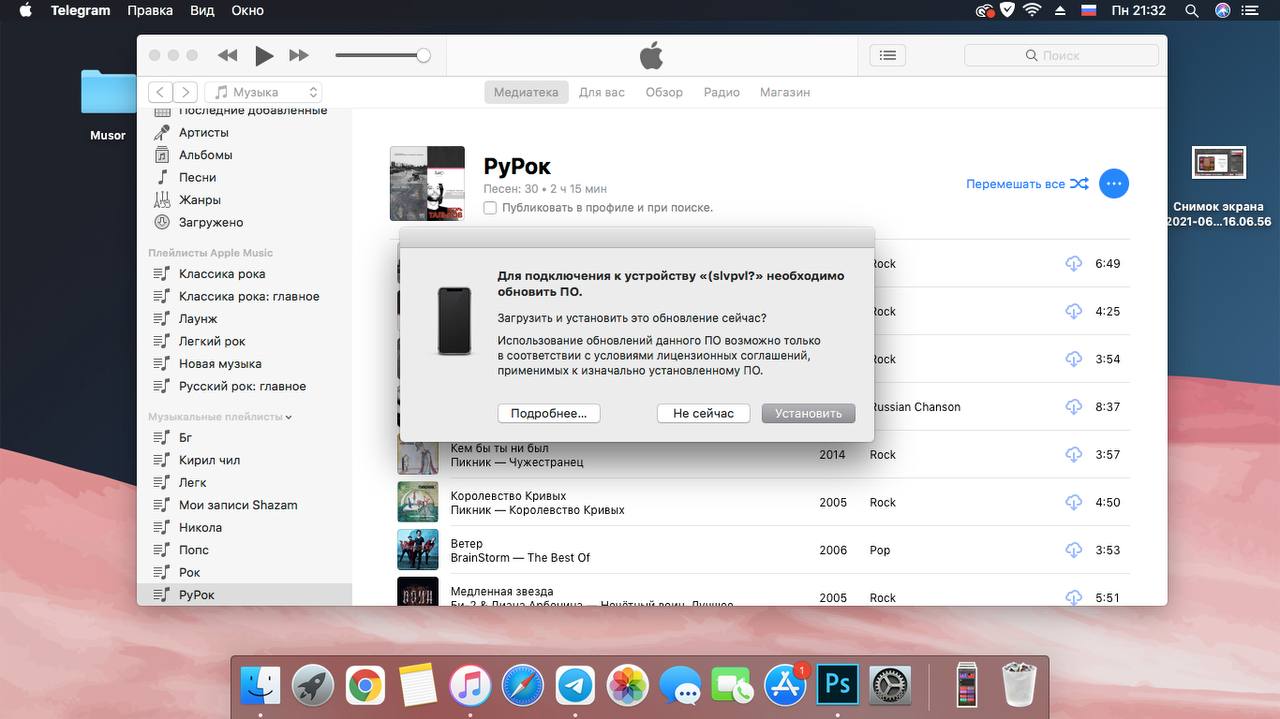Click the Установить dialog button
The image size is (1280, 719).
coord(808,413)
